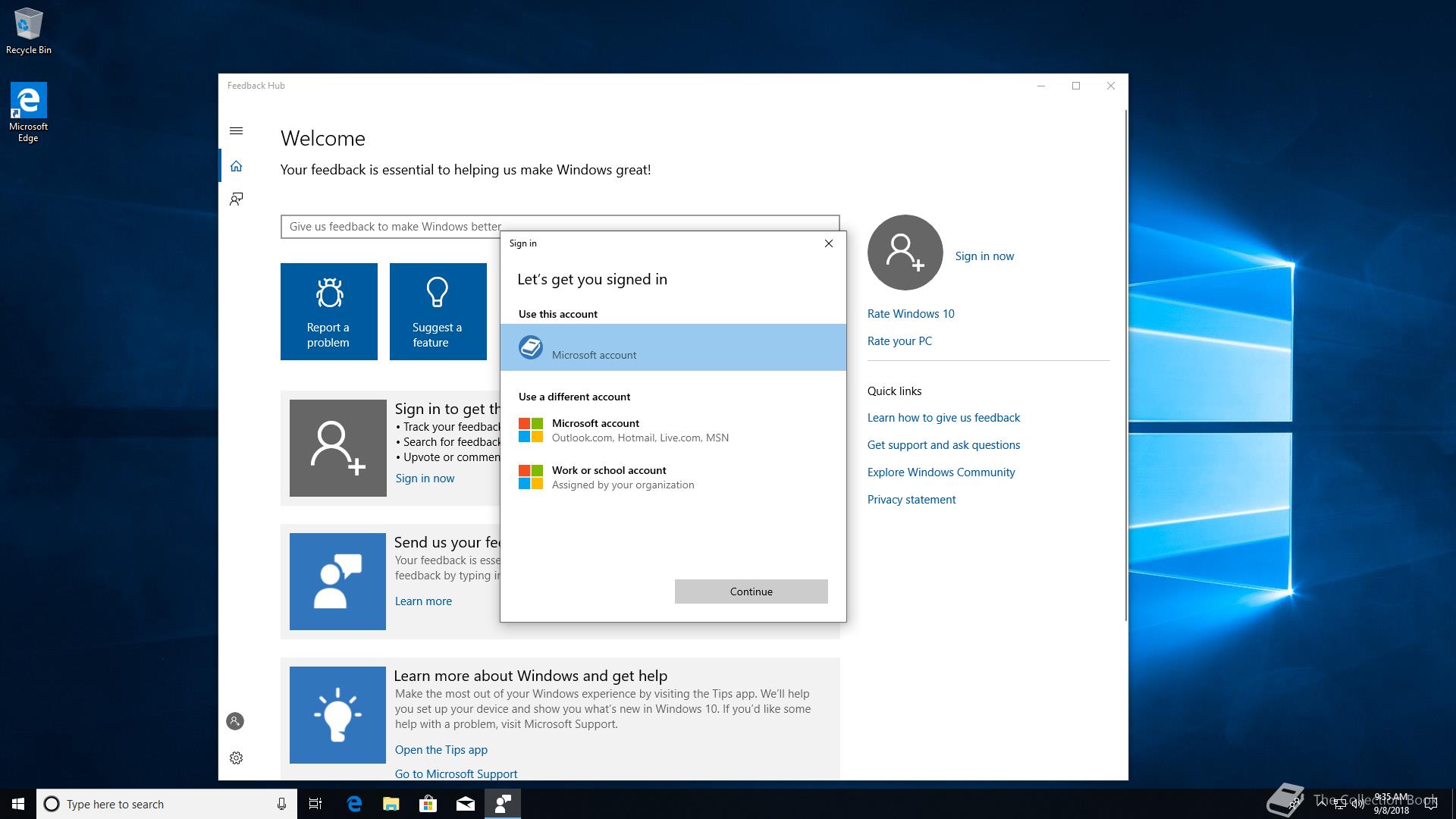Choose Microsoft account Outlook.com, Hotmail option
Image resolution: width=1456 pixels, height=819 pixels.
pyautogui.click(x=673, y=430)
